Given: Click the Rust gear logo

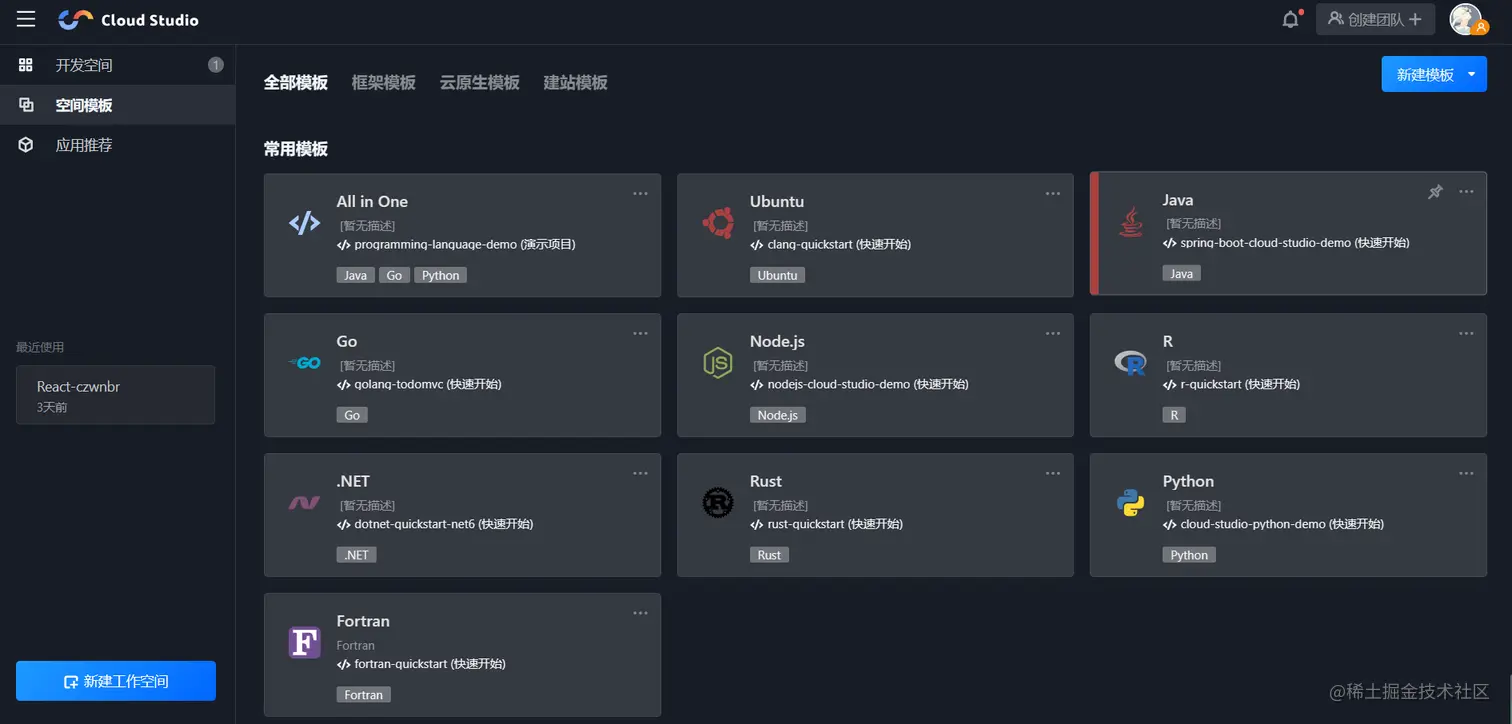Looking at the screenshot, I should [717, 503].
